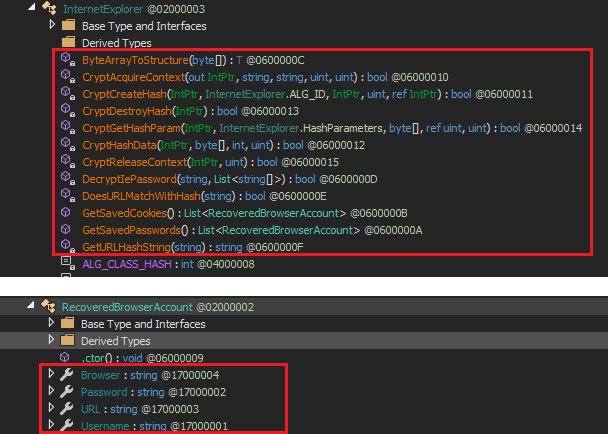This screenshot has height=434, width=608.
Task: Click the Derived Types folder icon under InternetExplorer
Action: point(68,42)
